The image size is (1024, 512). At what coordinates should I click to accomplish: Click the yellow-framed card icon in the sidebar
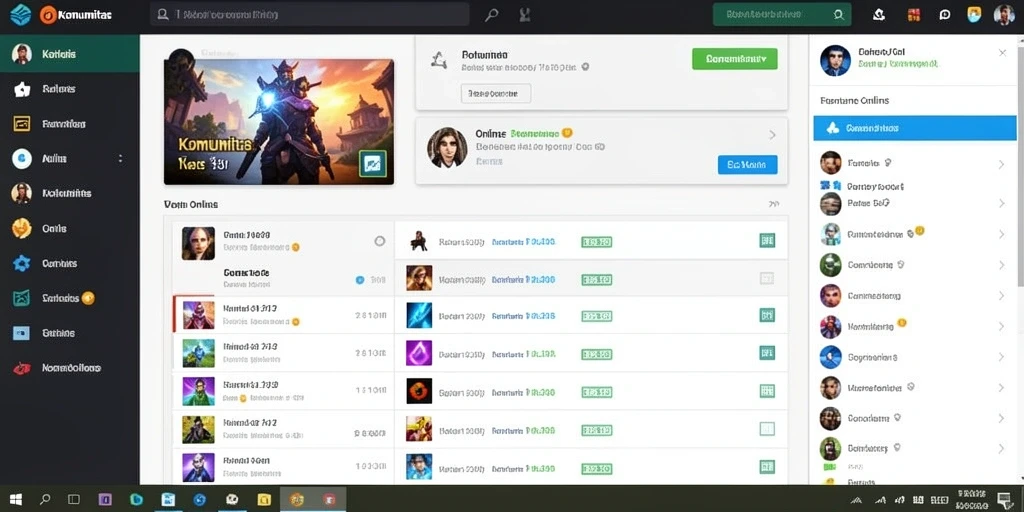coord(22,123)
